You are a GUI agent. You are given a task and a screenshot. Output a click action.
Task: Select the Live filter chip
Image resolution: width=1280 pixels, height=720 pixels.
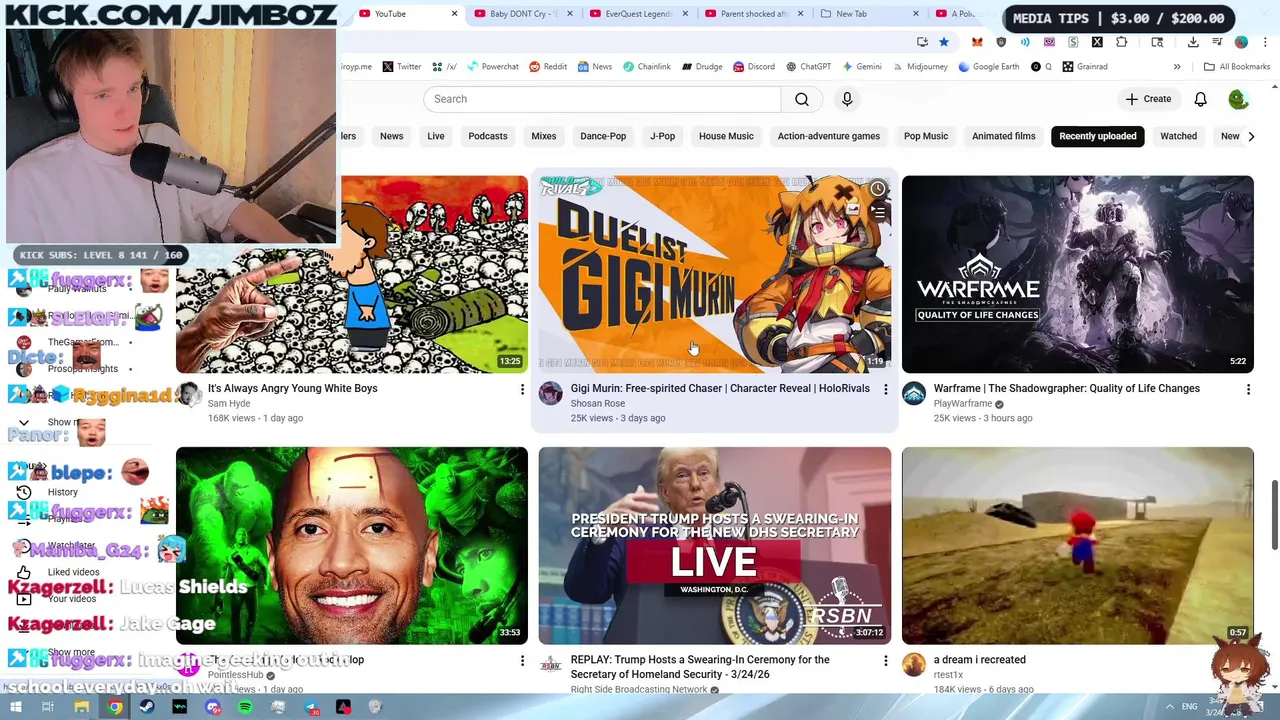tap(436, 136)
